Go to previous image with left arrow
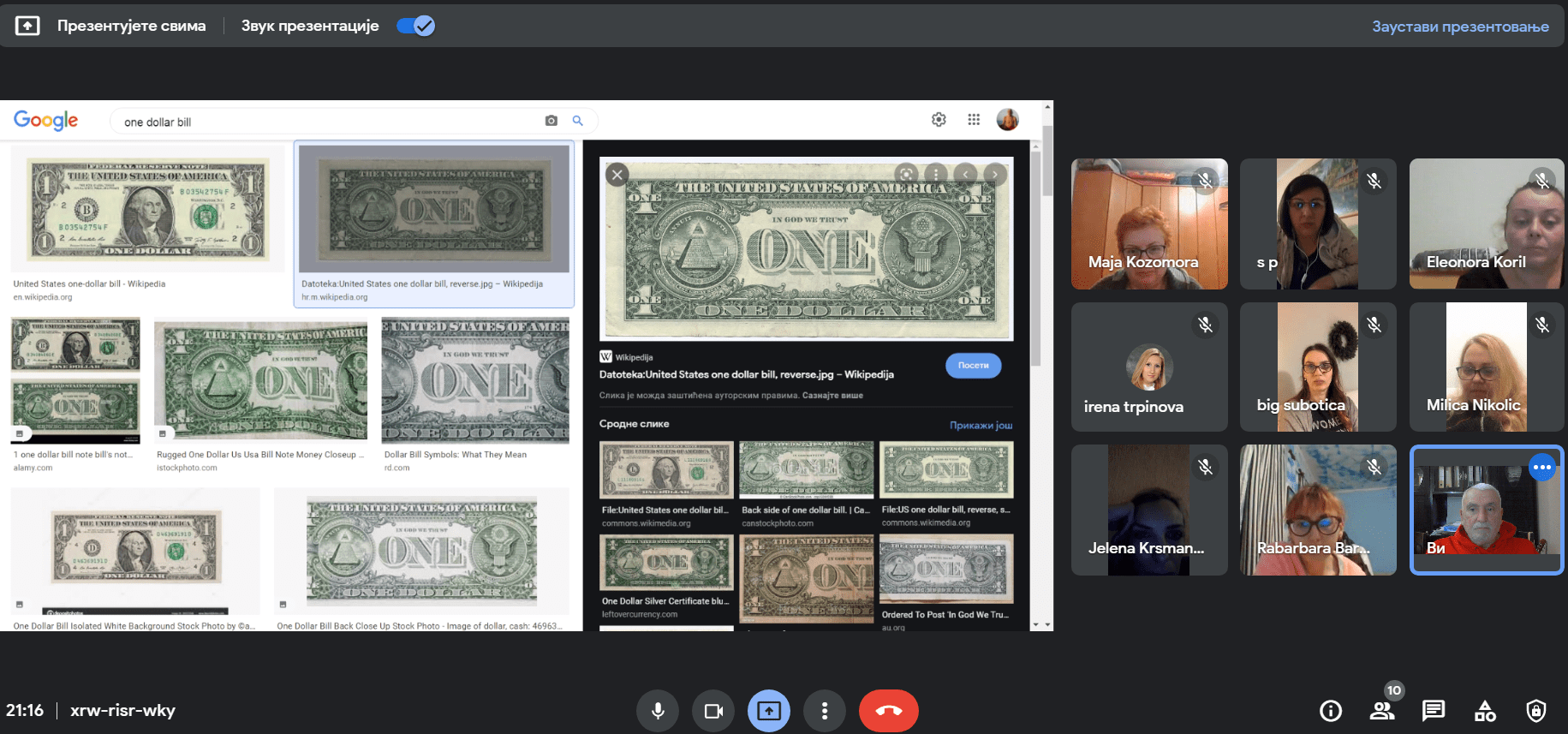Screen dimensions: 1568x734 coord(965,174)
